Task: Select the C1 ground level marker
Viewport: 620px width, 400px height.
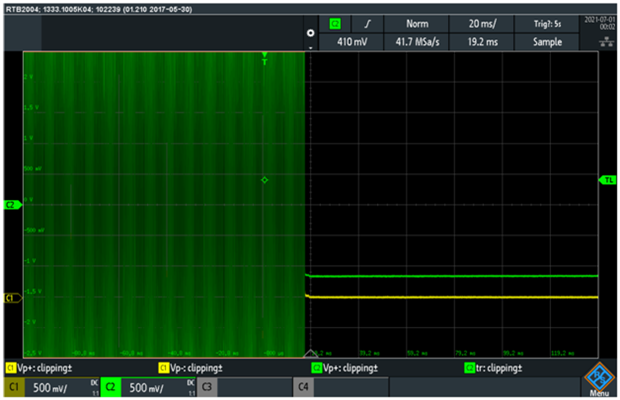Action: (12, 298)
